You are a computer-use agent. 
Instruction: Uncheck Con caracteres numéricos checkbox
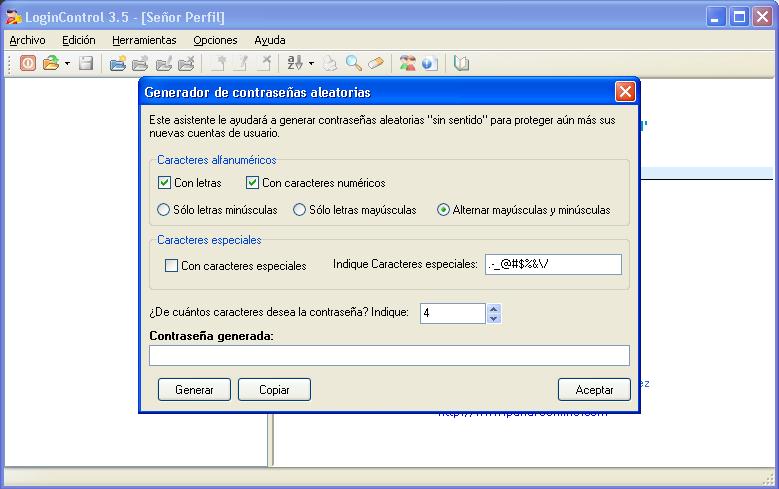pos(252,183)
